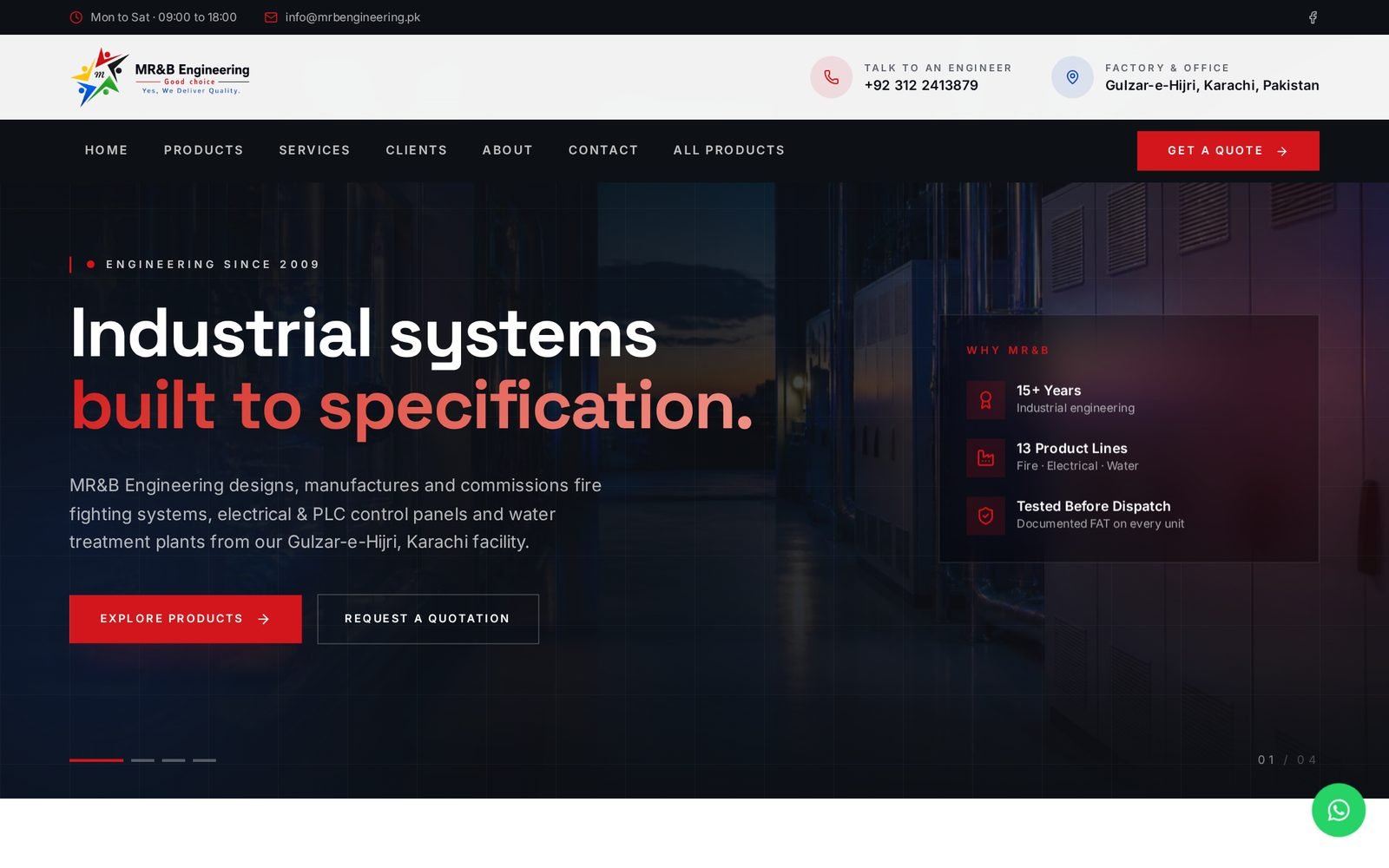Click the Request a Quotation button
1389x868 pixels.
(x=428, y=619)
